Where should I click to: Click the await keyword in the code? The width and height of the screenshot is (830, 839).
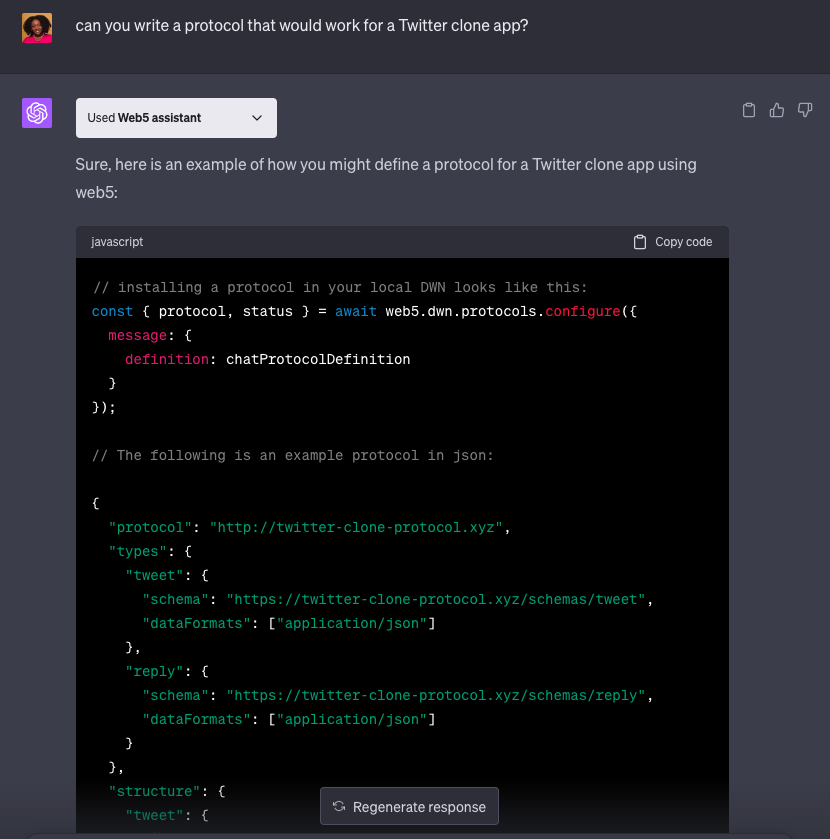[356, 311]
